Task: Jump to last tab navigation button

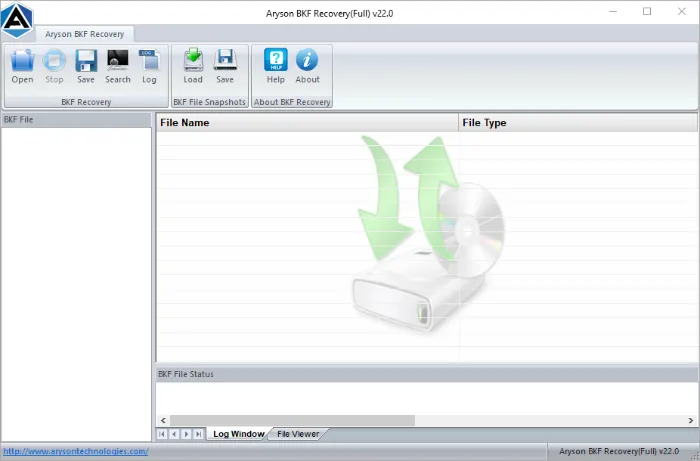Action: click(x=199, y=434)
